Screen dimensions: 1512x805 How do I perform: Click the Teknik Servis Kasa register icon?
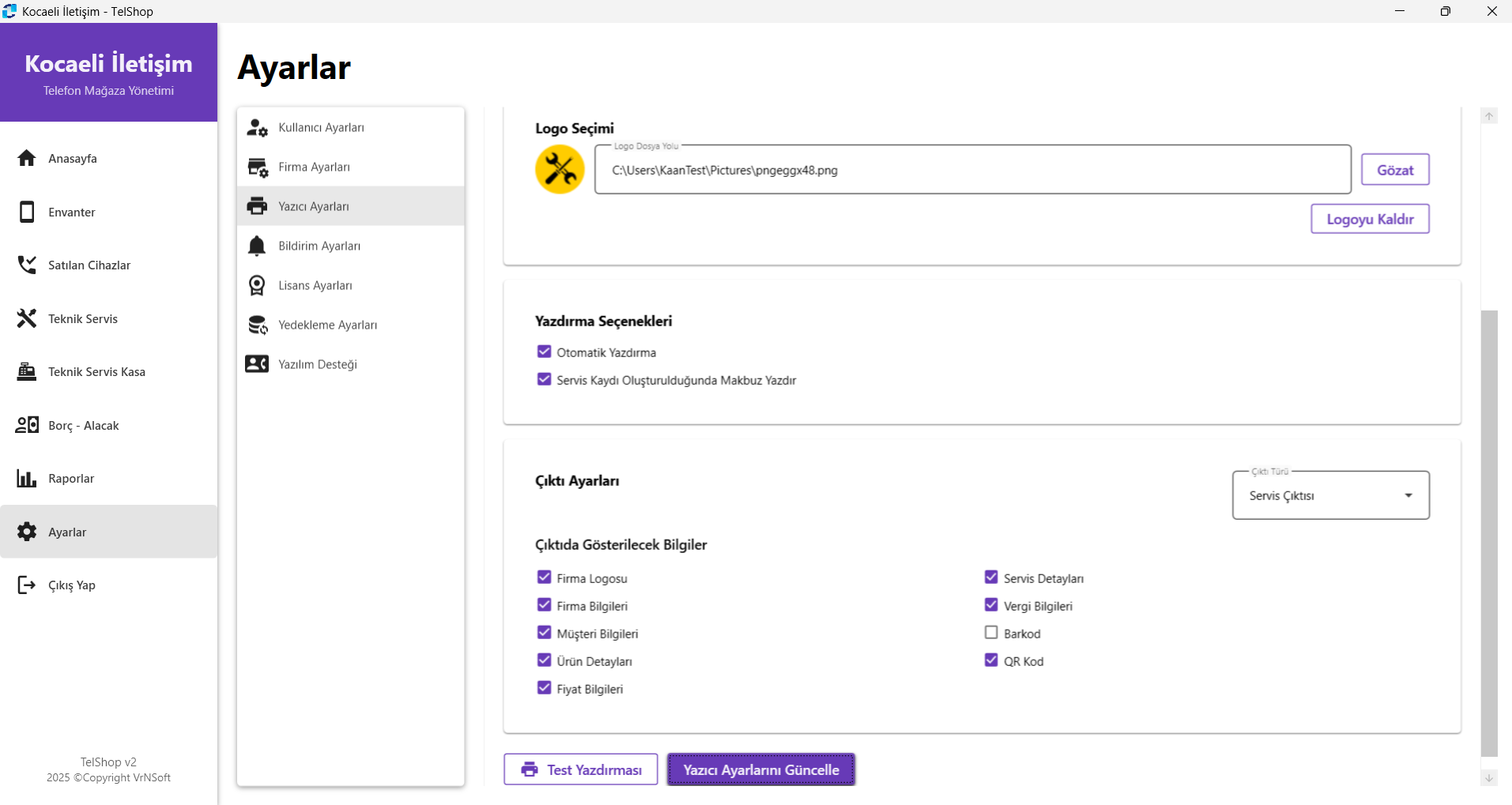pyautogui.click(x=27, y=371)
